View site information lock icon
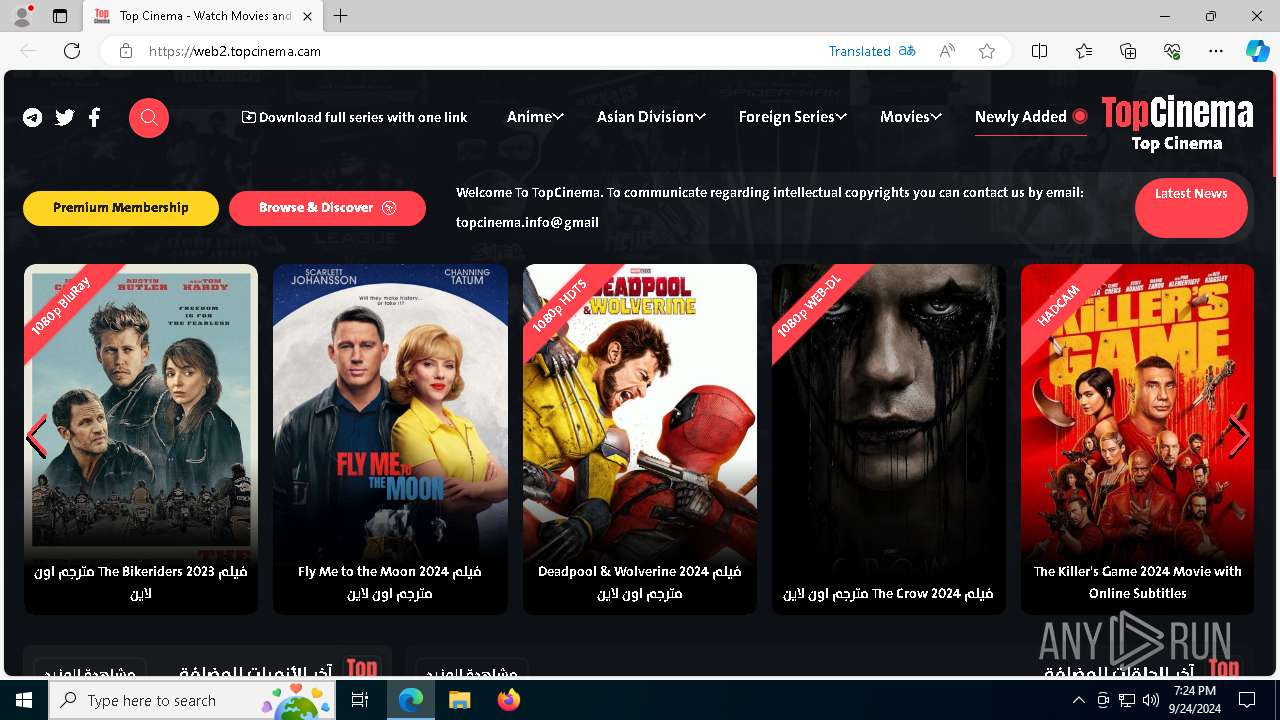The width and height of the screenshot is (1280, 720). pyautogui.click(x=125, y=51)
